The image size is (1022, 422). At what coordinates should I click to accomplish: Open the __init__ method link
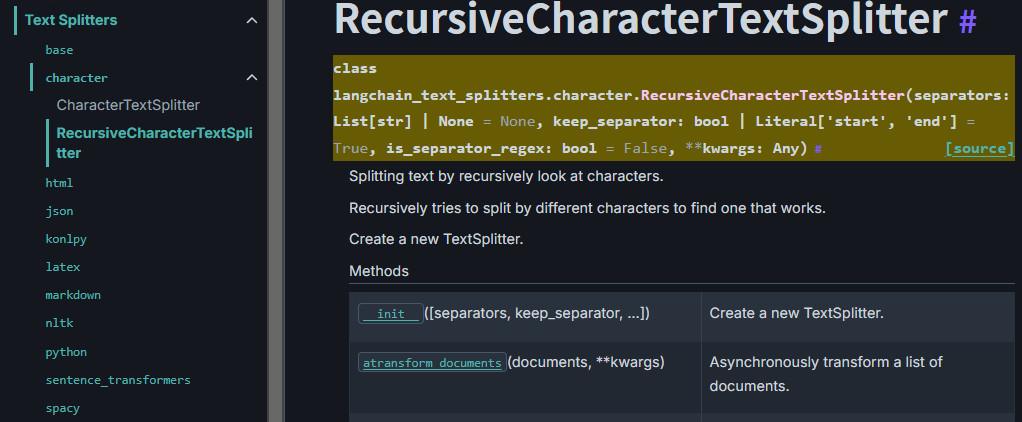click(391, 314)
